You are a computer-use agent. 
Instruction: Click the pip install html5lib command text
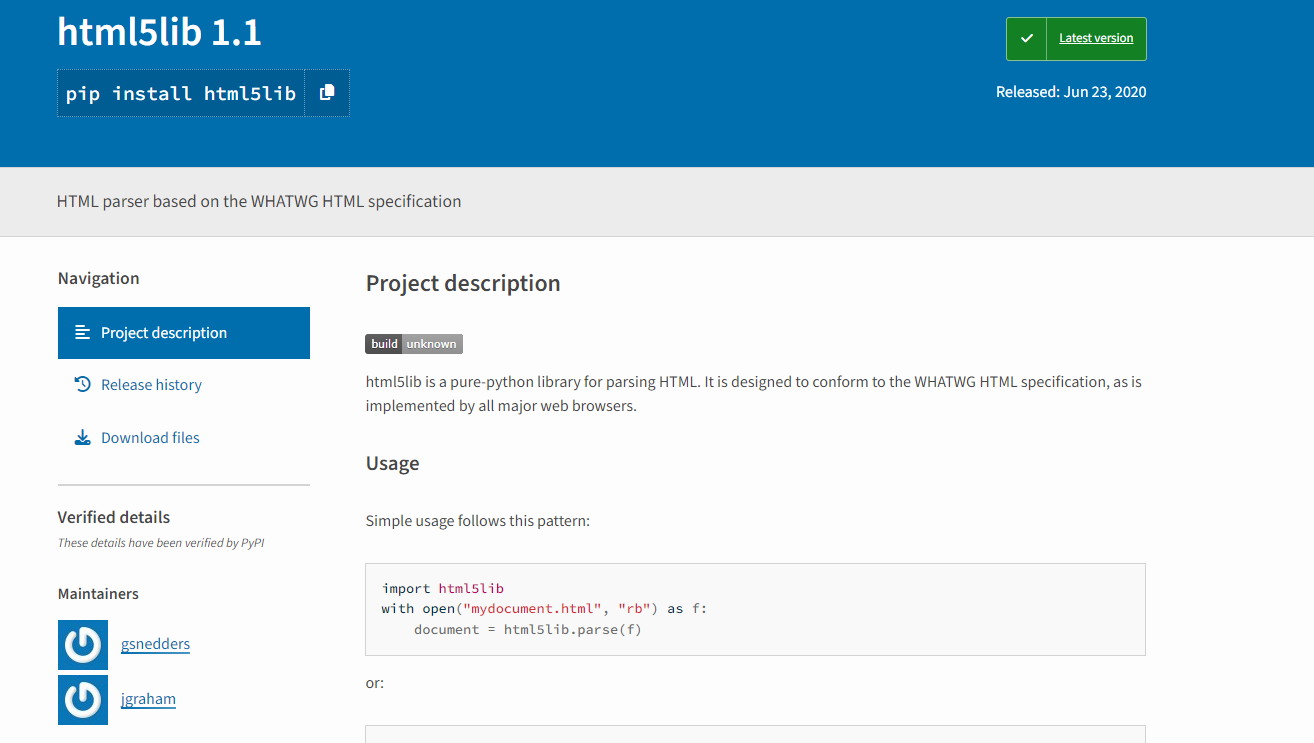(x=181, y=93)
